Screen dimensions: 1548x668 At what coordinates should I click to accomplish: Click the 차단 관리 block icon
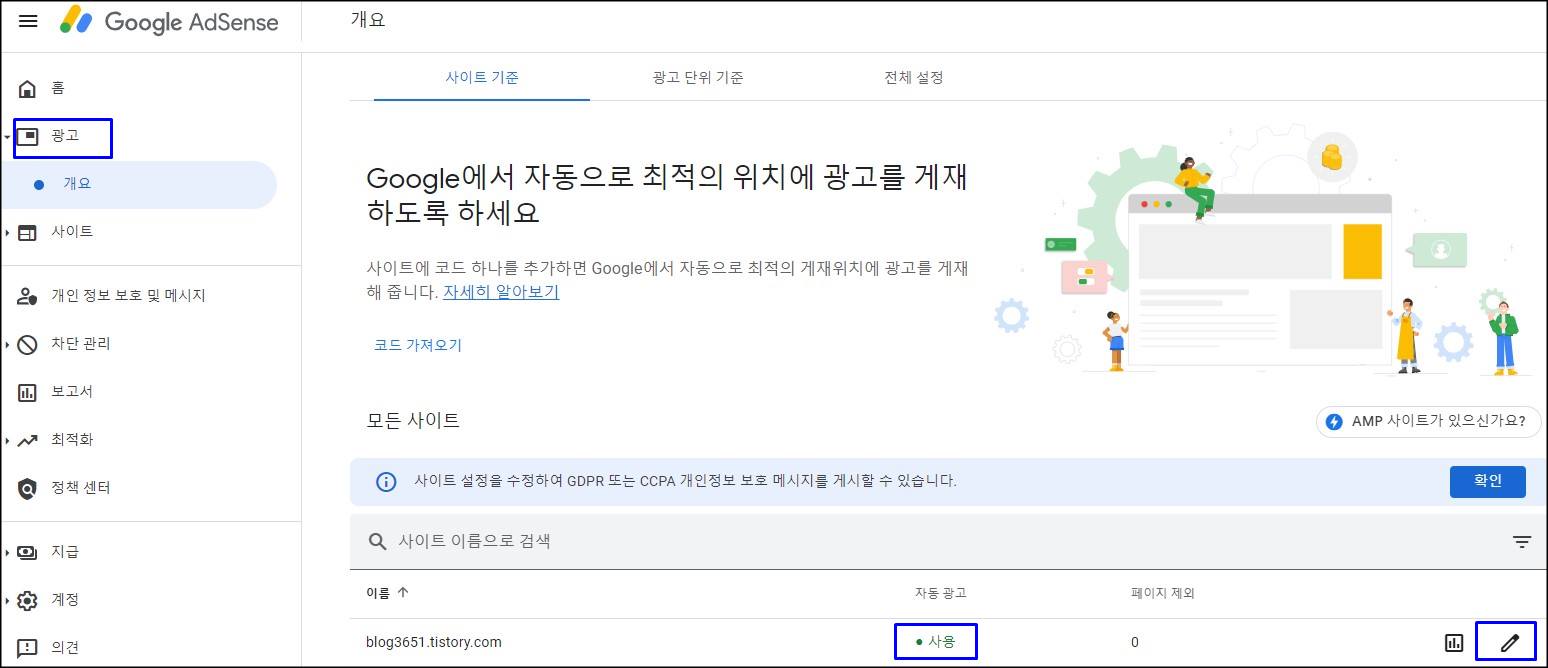tap(28, 344)
